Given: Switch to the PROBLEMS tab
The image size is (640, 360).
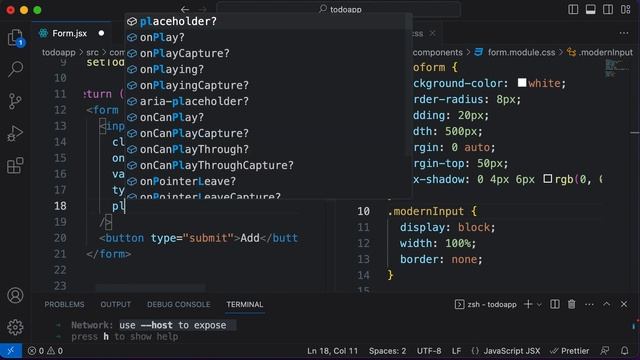Looking at the screenshot, I should click(x=64, y=304).
